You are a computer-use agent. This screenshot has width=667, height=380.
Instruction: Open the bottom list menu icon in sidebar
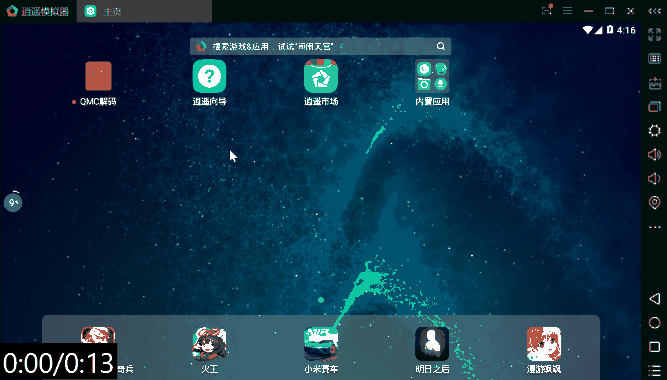point(655,370)
